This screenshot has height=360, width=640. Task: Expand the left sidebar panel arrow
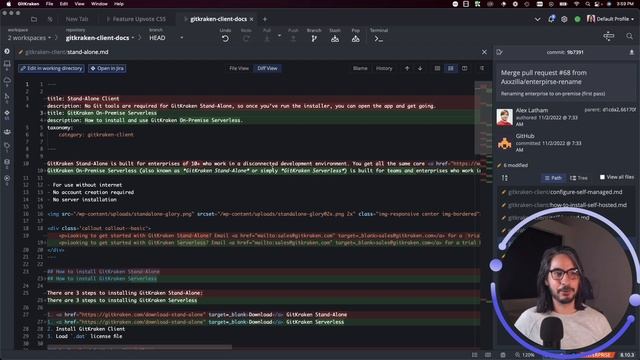coord(7,51)
